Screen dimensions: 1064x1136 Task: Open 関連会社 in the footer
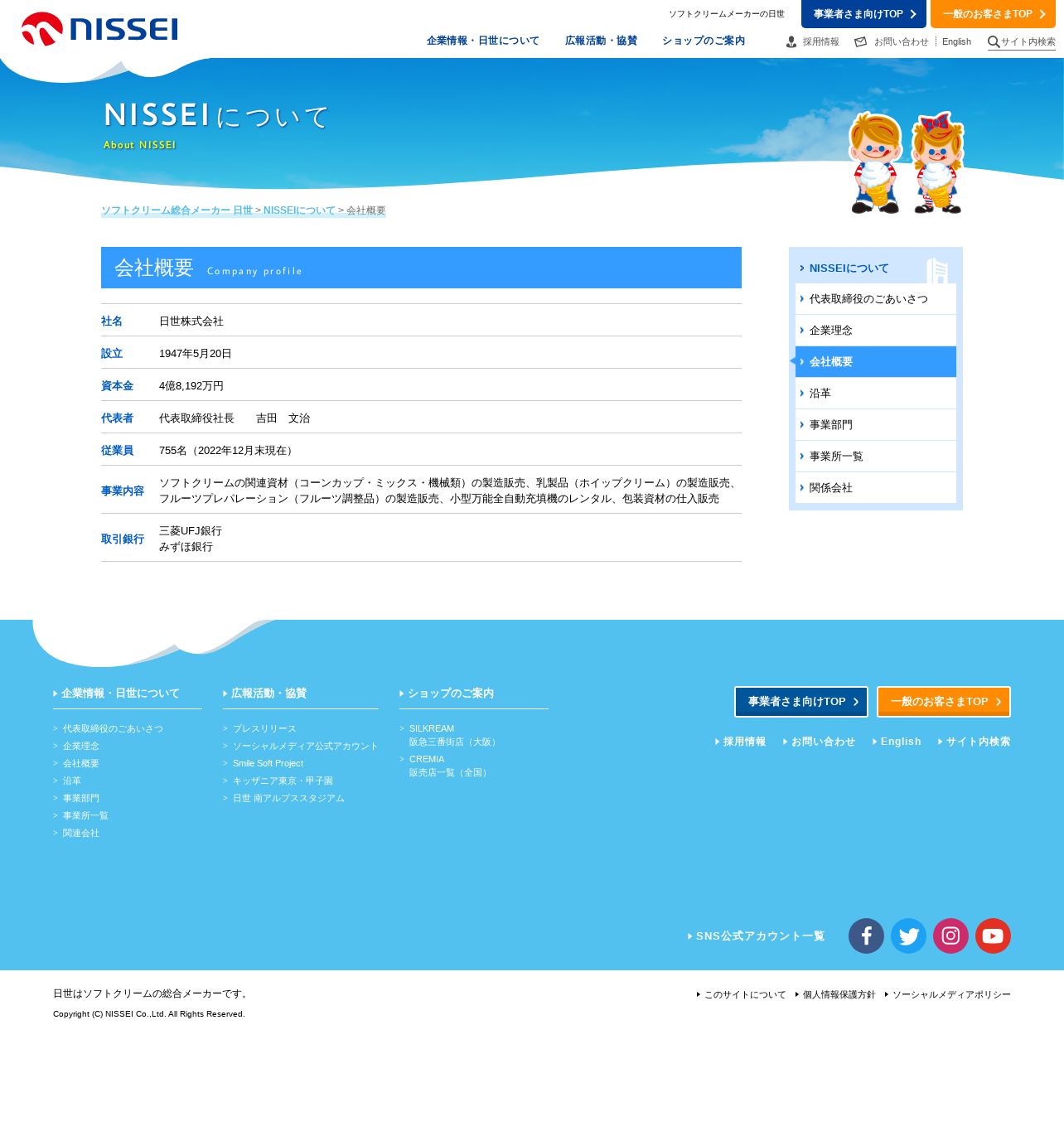coord(80,834)
